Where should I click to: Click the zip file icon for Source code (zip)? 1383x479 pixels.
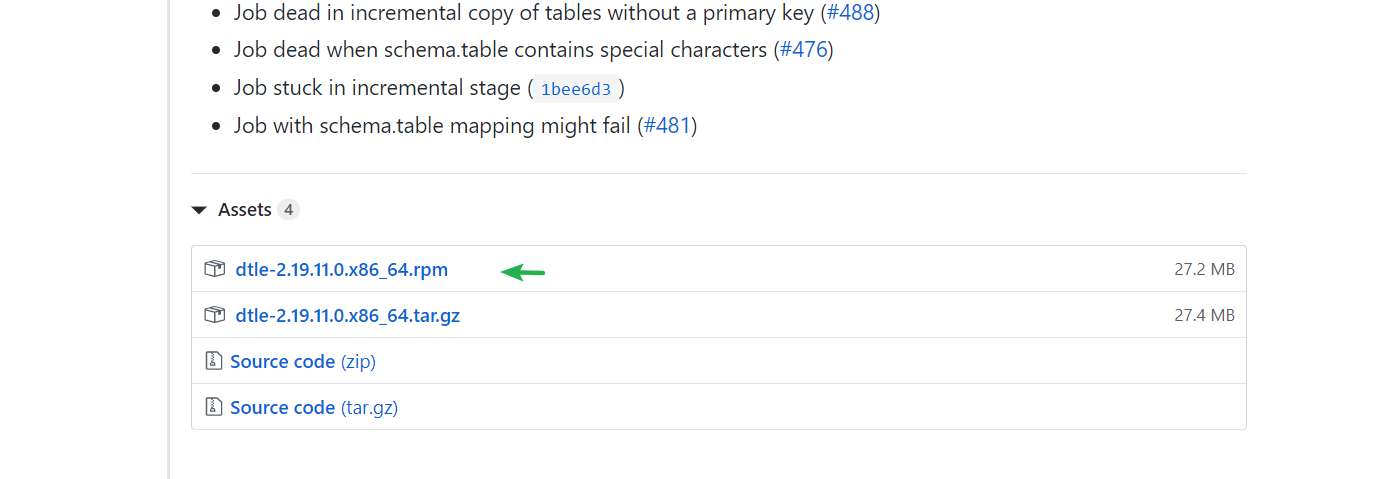(213, 361)
